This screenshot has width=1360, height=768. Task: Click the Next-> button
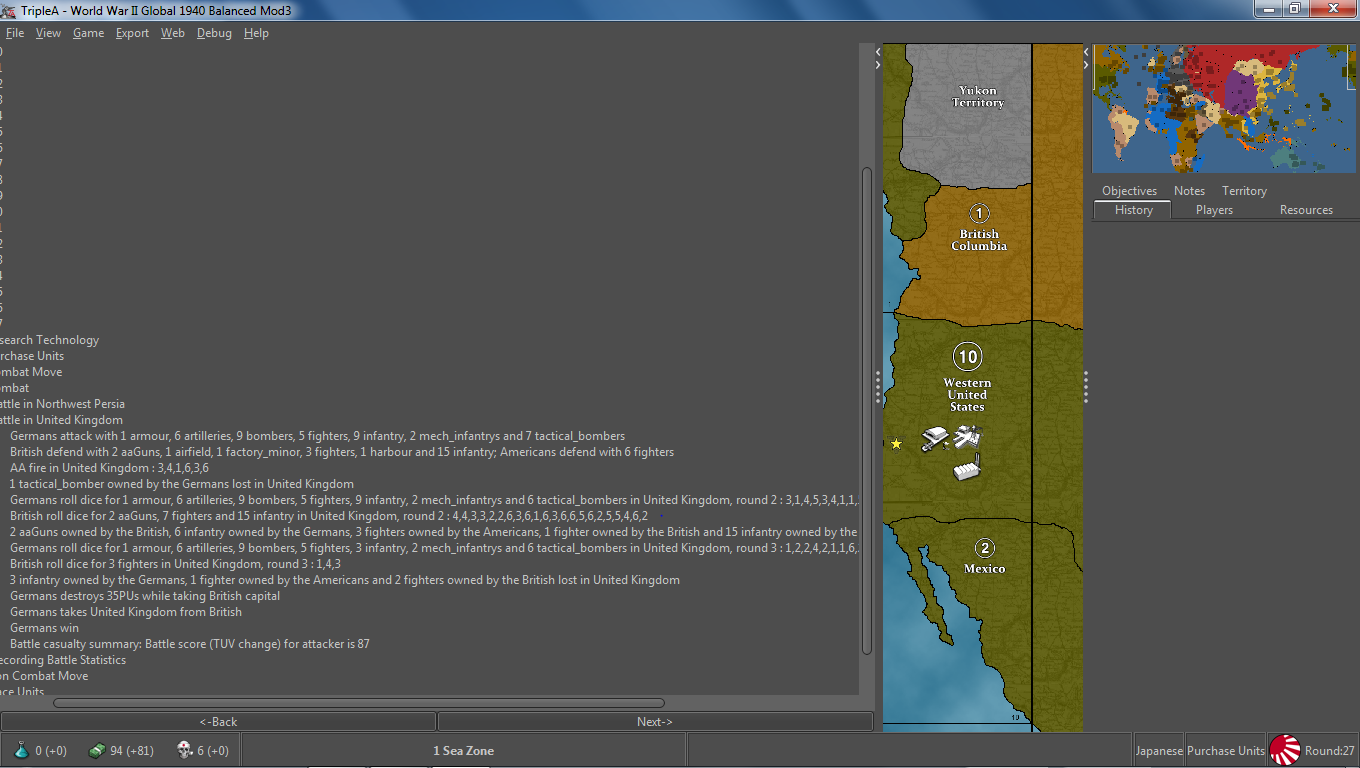pyautogui.click(x=655, y=722)
